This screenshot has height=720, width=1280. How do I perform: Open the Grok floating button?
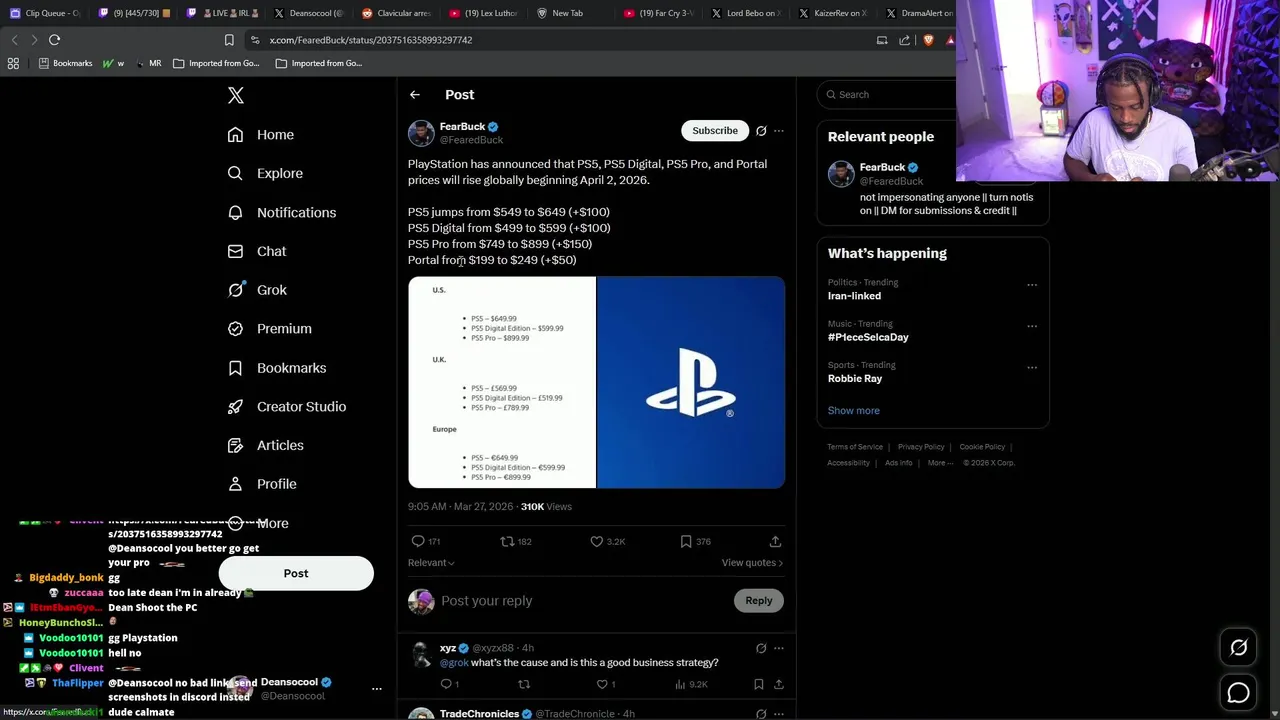pos(1238,648)
